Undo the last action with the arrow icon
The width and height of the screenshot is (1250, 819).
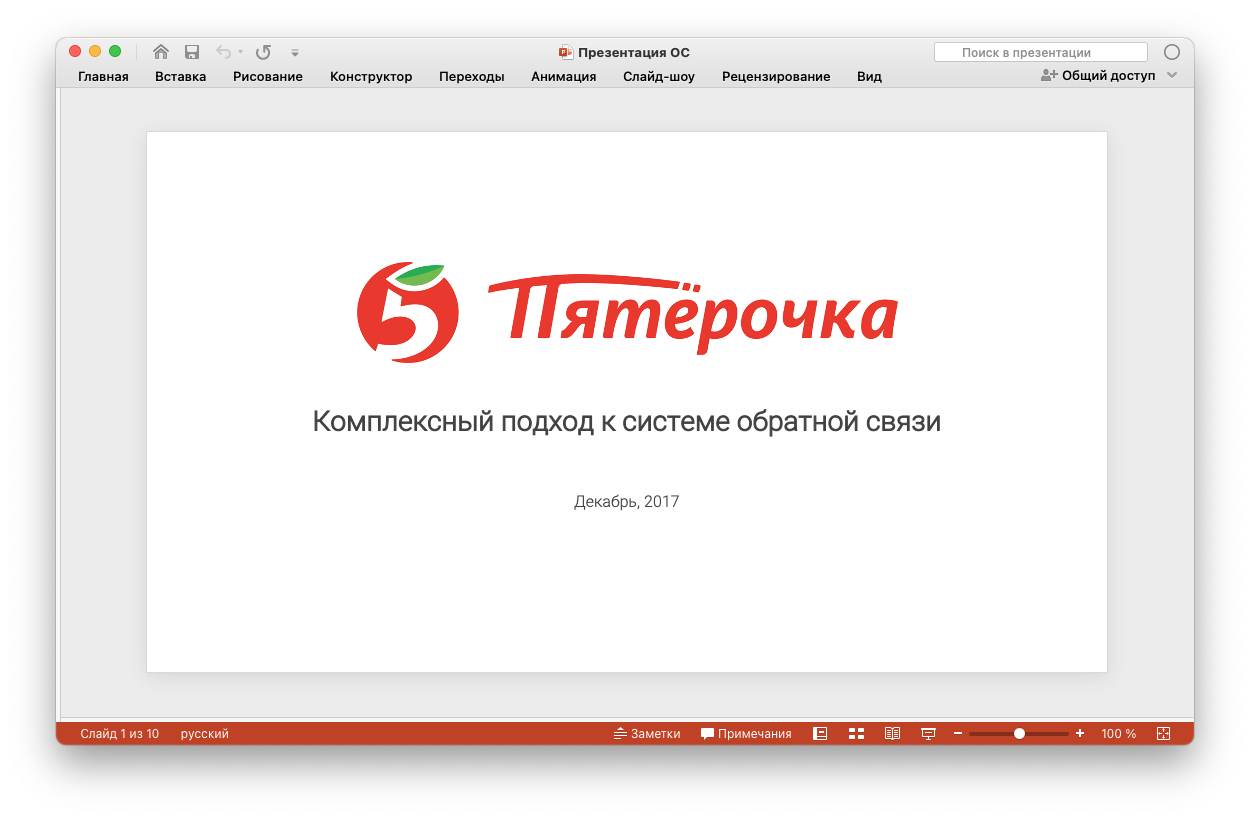pyautogui.click(x=224, y=52)
